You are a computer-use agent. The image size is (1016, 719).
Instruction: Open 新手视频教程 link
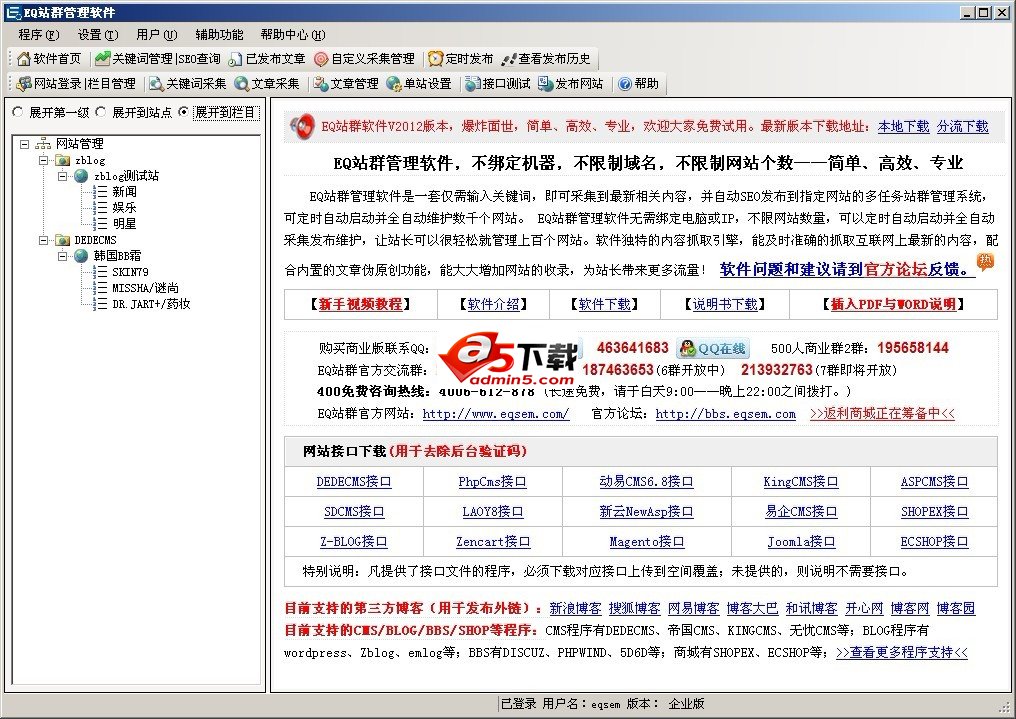tap(360, 304)
